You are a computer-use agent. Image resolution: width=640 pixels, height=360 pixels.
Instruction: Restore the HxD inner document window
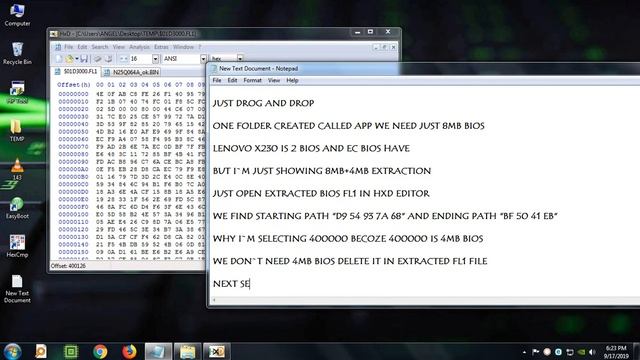pyautogui.click(x=384, y=47)
